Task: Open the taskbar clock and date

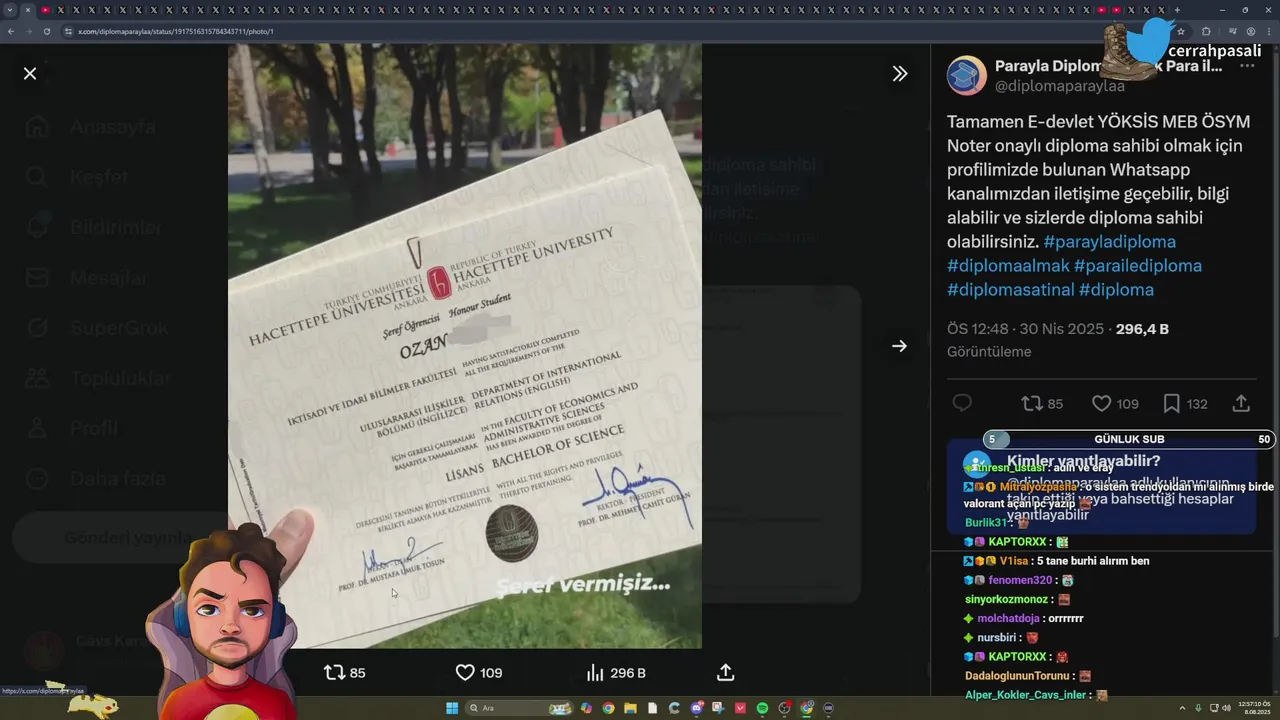Action: 1255,708
